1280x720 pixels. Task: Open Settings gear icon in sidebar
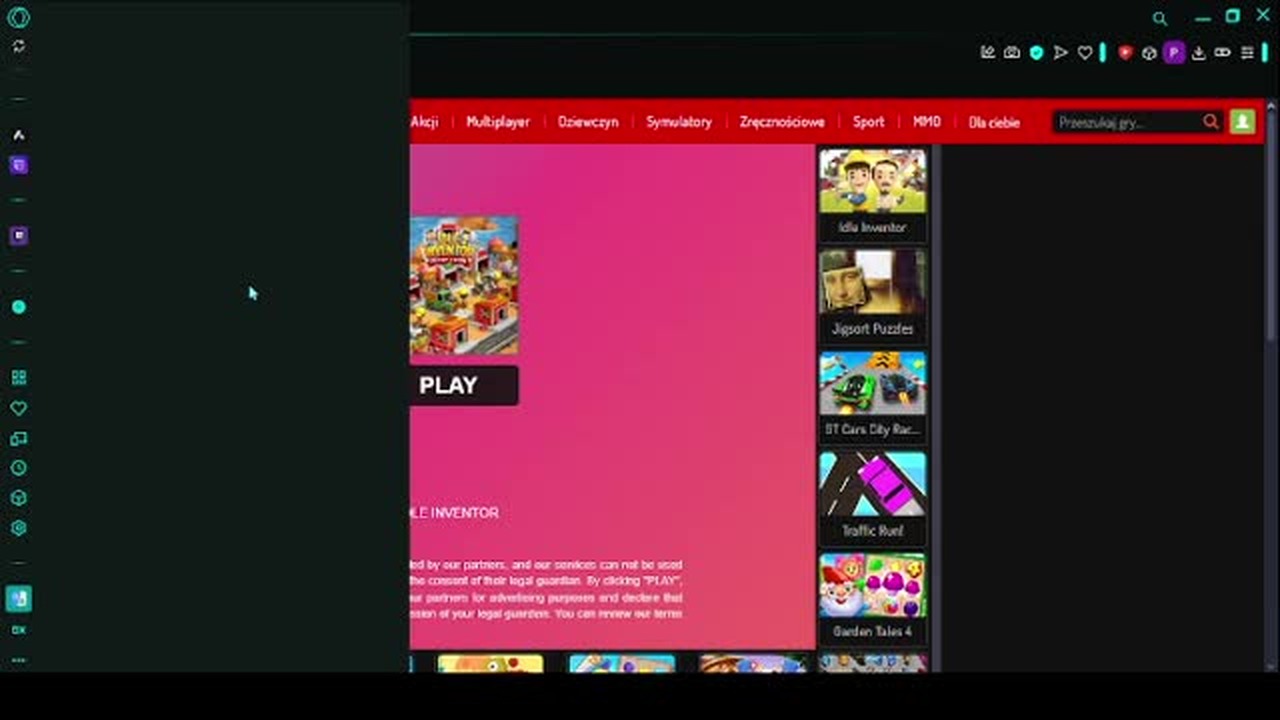pos(18,528)
